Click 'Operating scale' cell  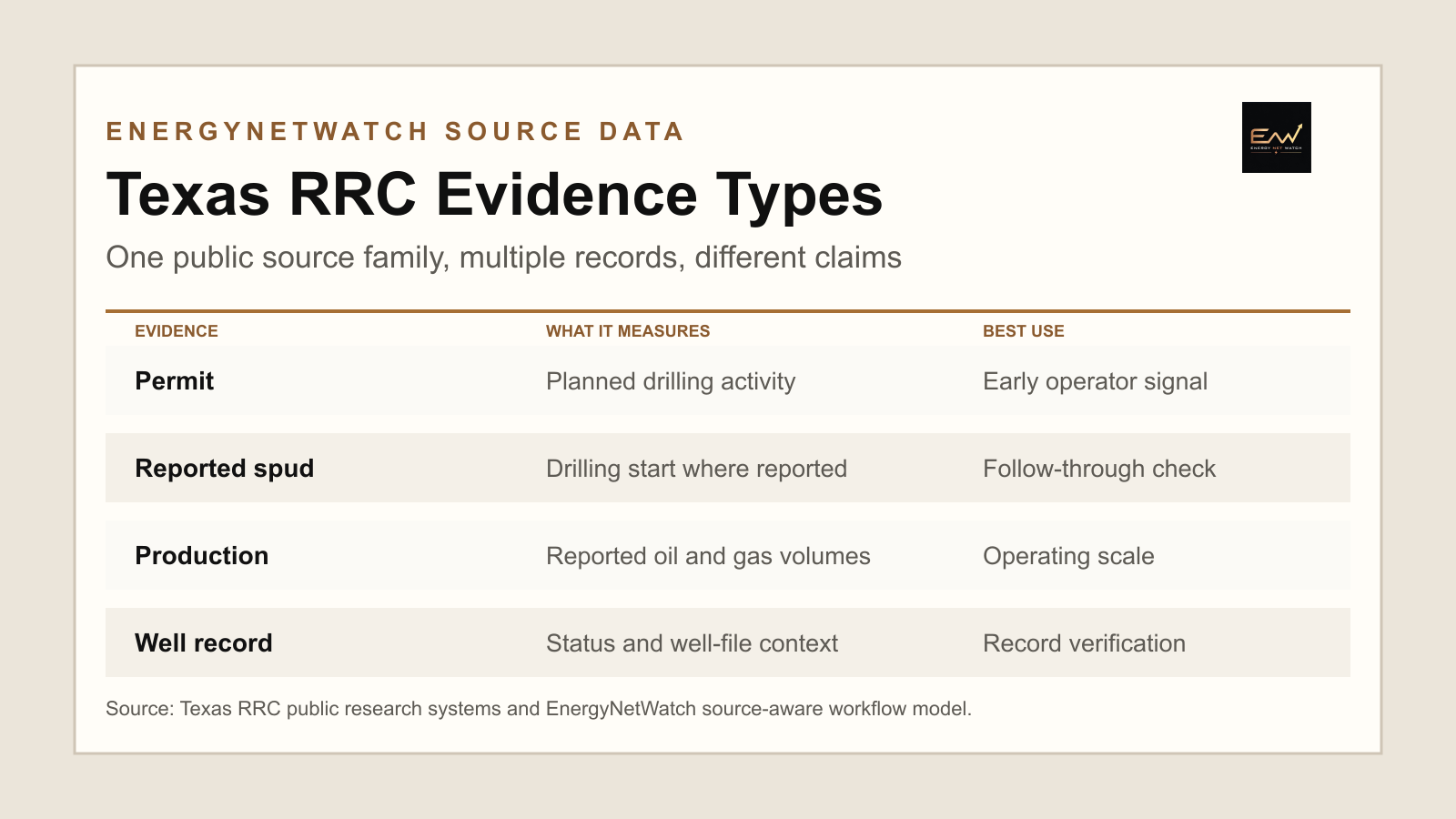(x=1068, y=556)
